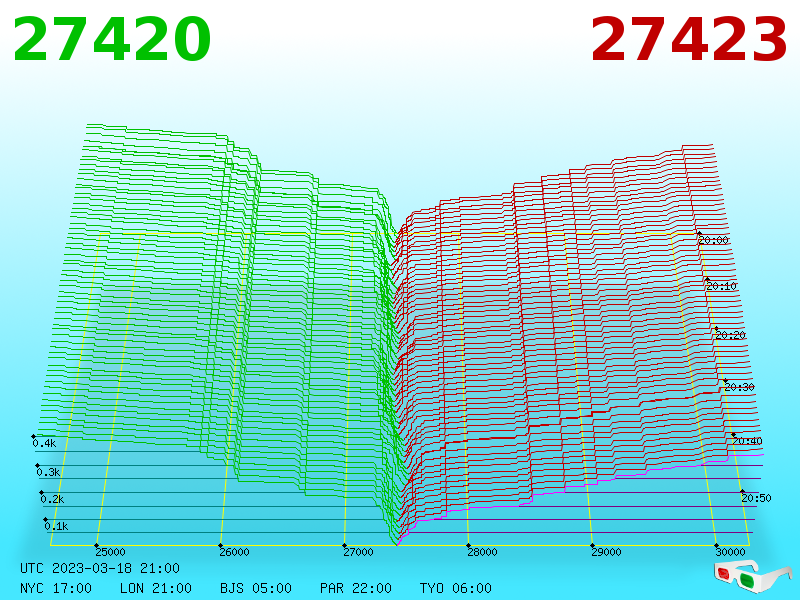Click the LON 21:00 time
This screenshot has width=800, height=600.
[x=156, y=588]
